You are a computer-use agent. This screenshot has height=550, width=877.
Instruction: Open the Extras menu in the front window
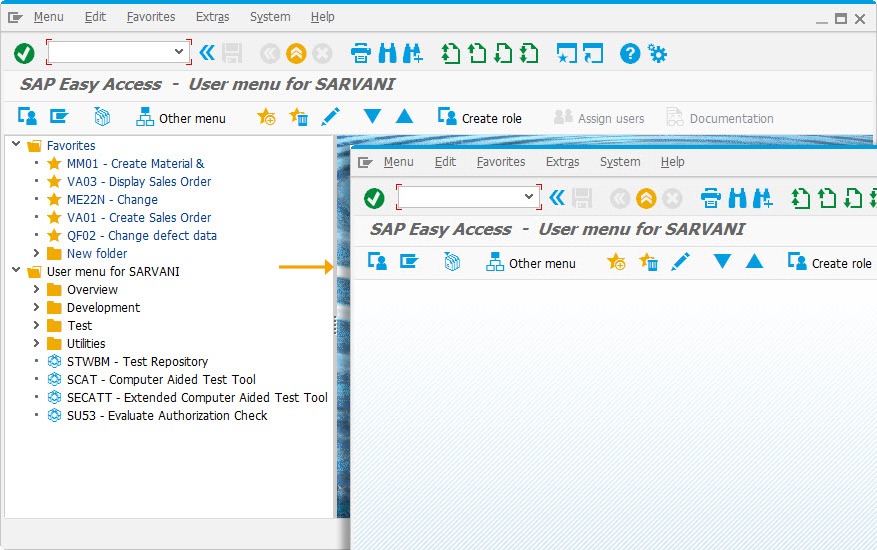563,162
